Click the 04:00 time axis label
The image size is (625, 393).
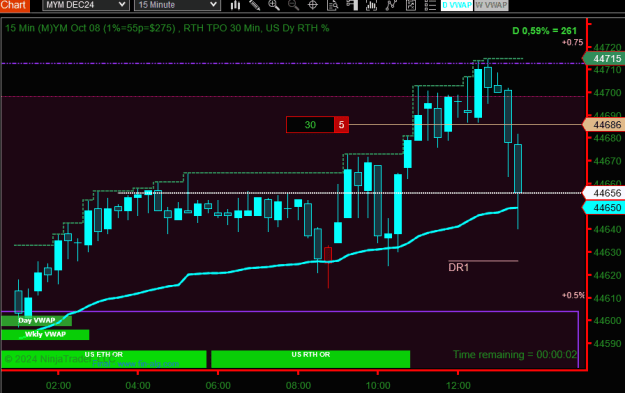138,386
